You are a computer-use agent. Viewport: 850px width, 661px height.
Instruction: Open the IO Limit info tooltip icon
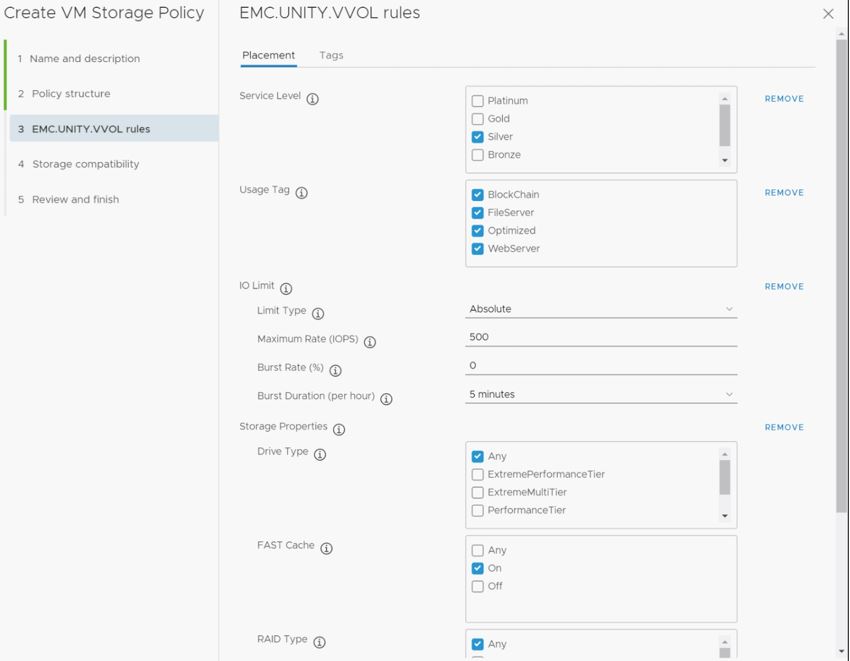286,288
